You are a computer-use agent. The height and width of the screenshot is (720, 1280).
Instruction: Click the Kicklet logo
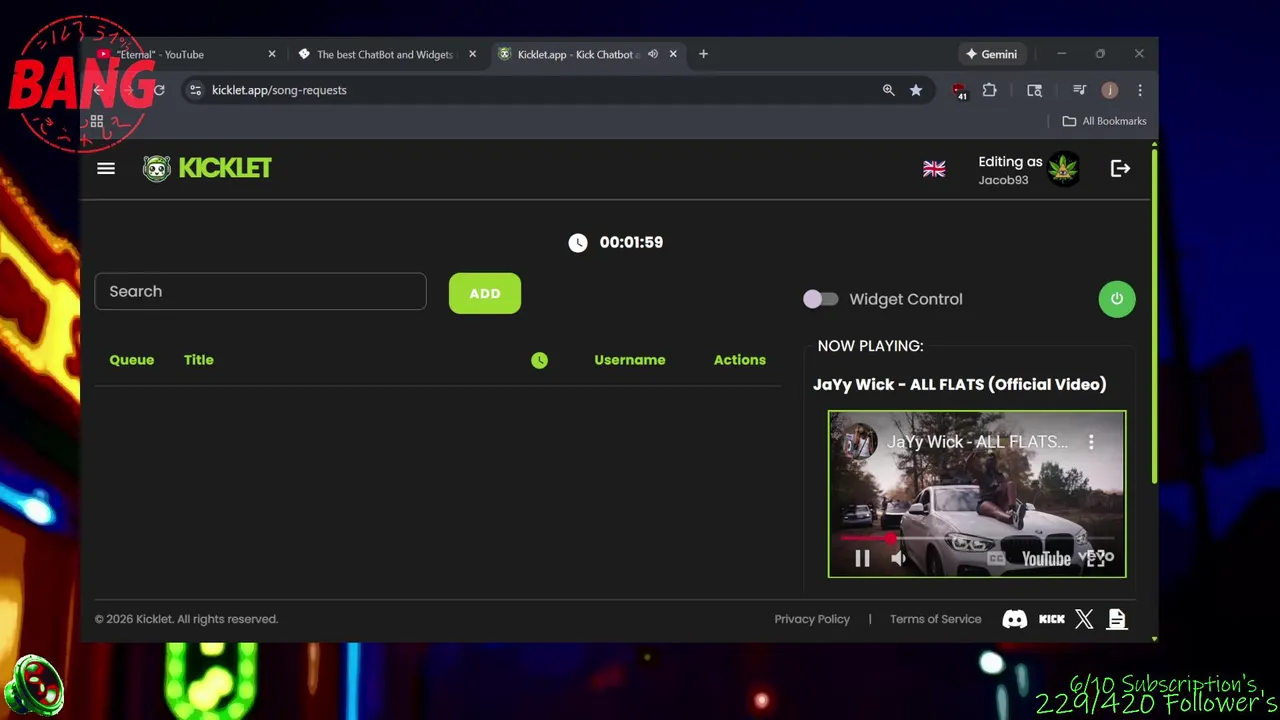coord(207,168)
